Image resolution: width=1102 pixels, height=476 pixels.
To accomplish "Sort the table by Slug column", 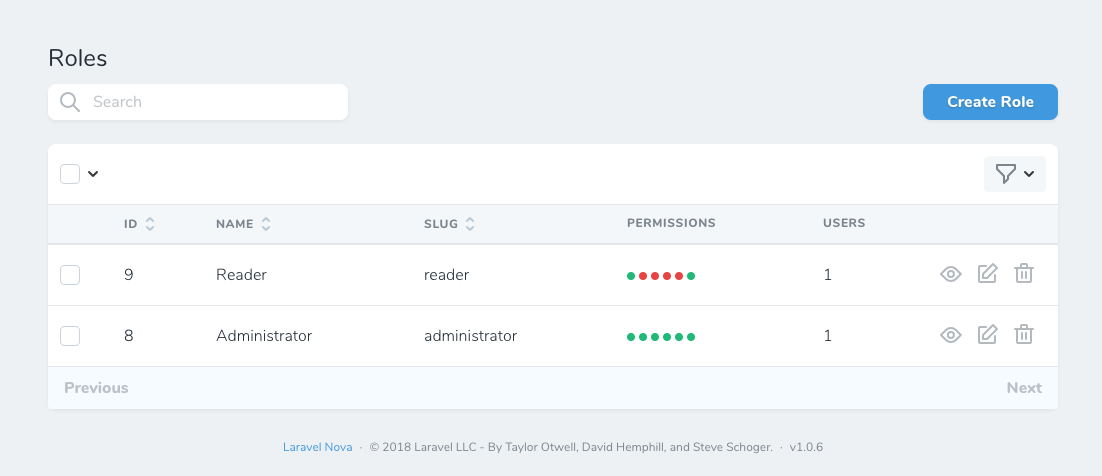I will 450,224.
